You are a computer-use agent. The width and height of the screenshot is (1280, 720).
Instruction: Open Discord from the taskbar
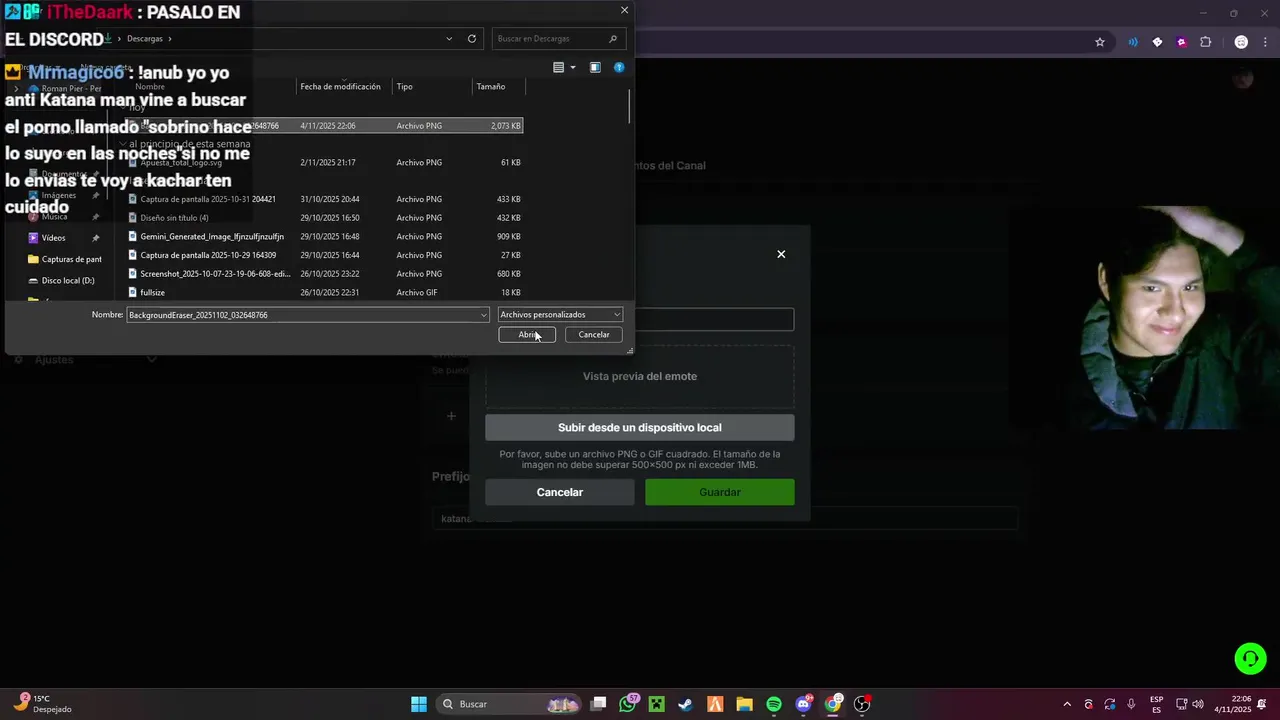(803, 704)
